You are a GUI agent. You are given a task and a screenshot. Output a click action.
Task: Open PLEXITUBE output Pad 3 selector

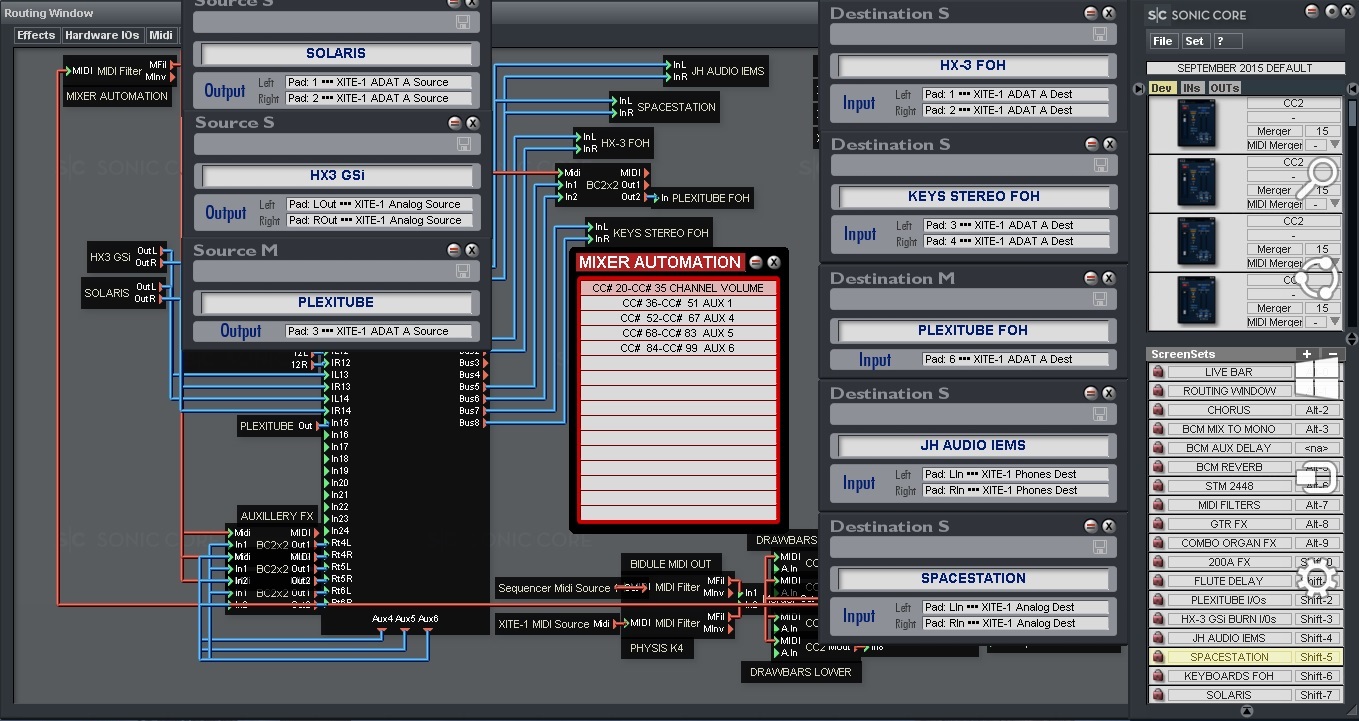tap(378, 331)
